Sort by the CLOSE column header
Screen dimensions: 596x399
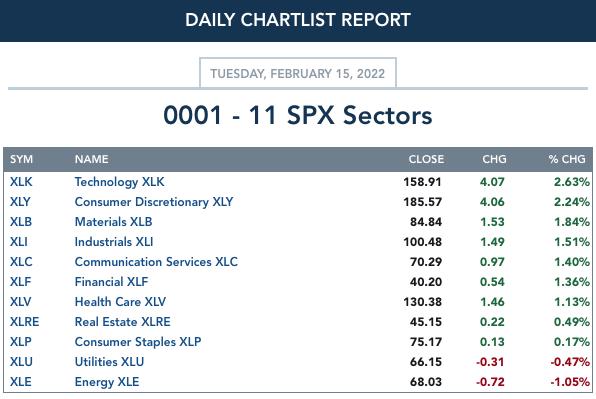pos(426,159)
